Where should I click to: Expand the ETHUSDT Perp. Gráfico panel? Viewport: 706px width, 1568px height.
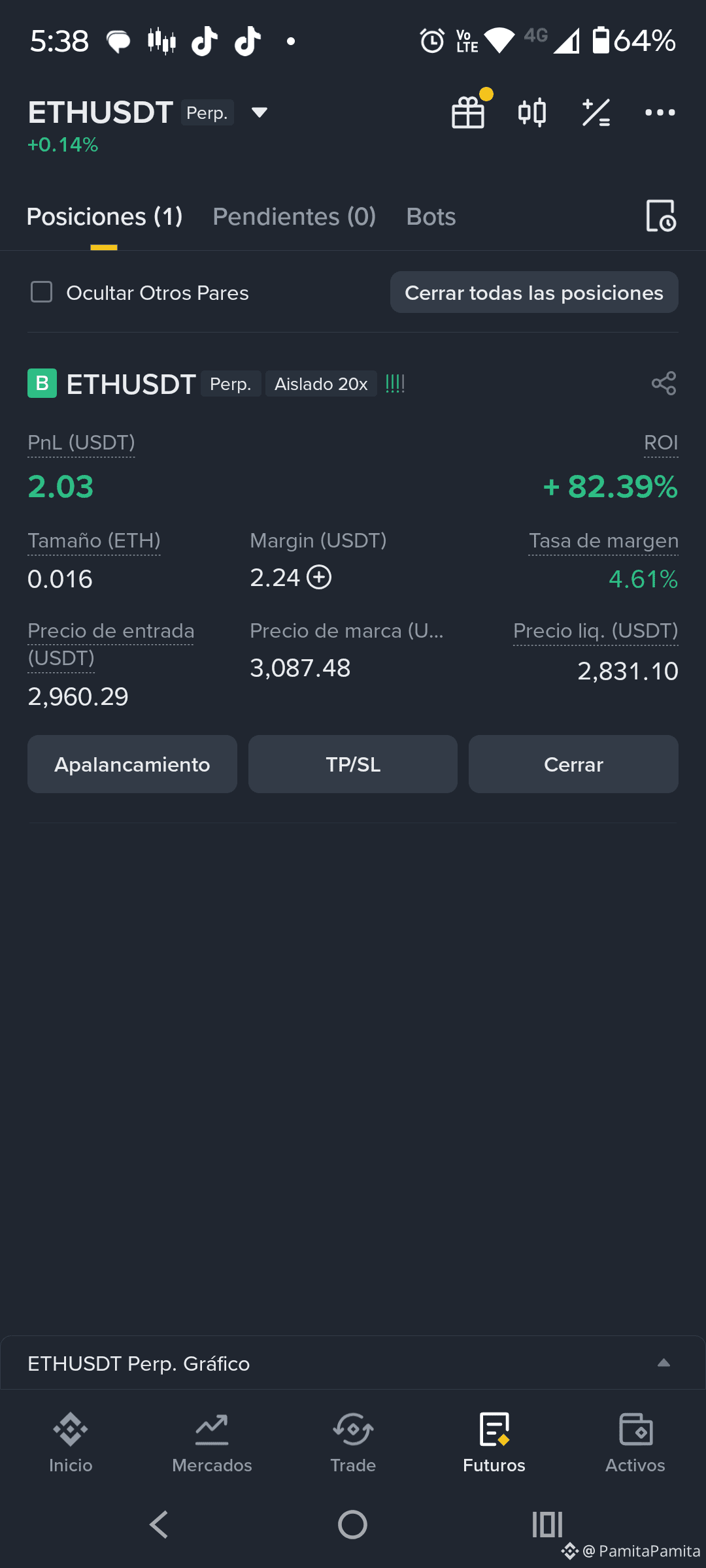[x=353, y=1363]
